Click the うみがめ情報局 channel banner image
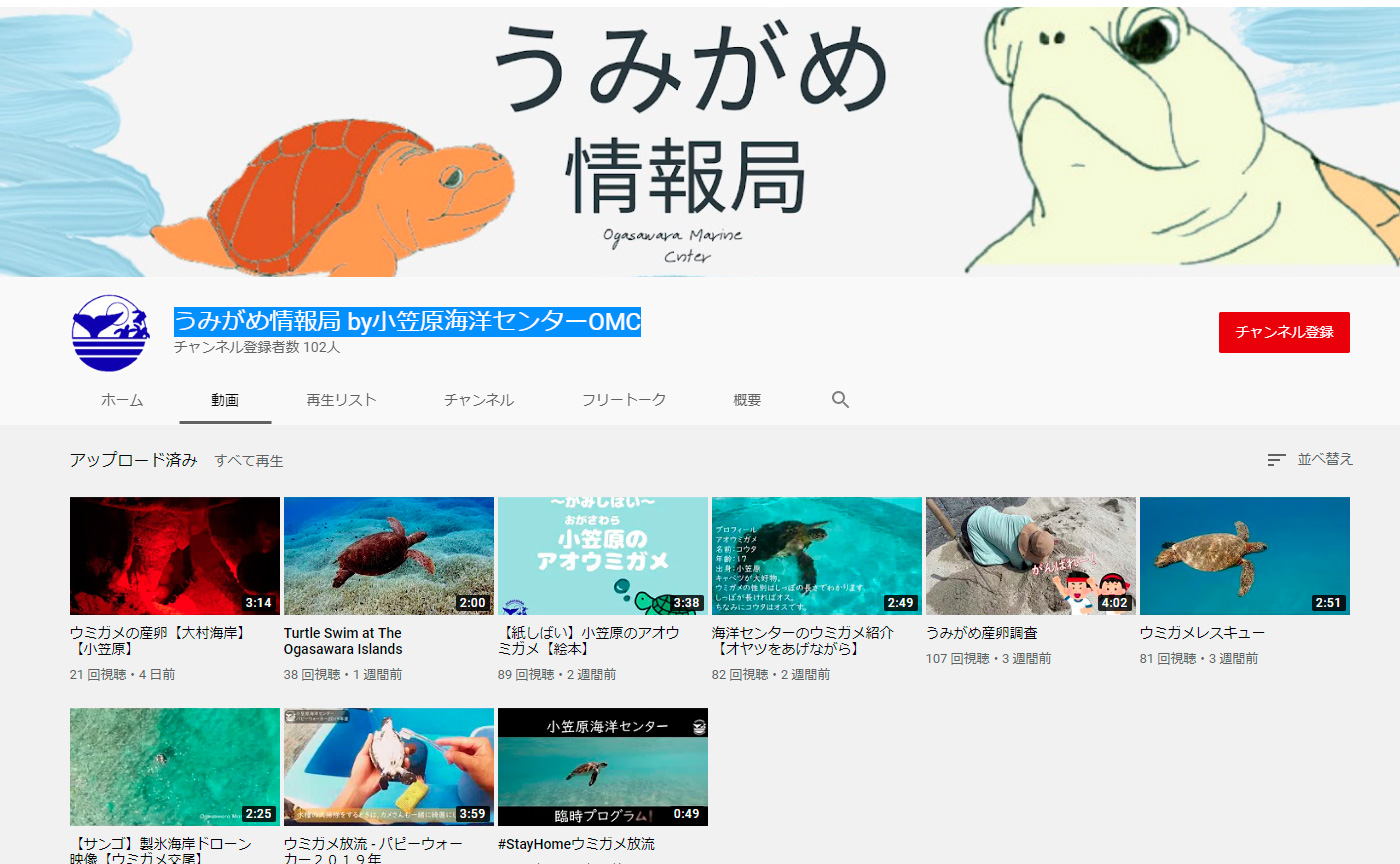 click(x=700, y=142)
